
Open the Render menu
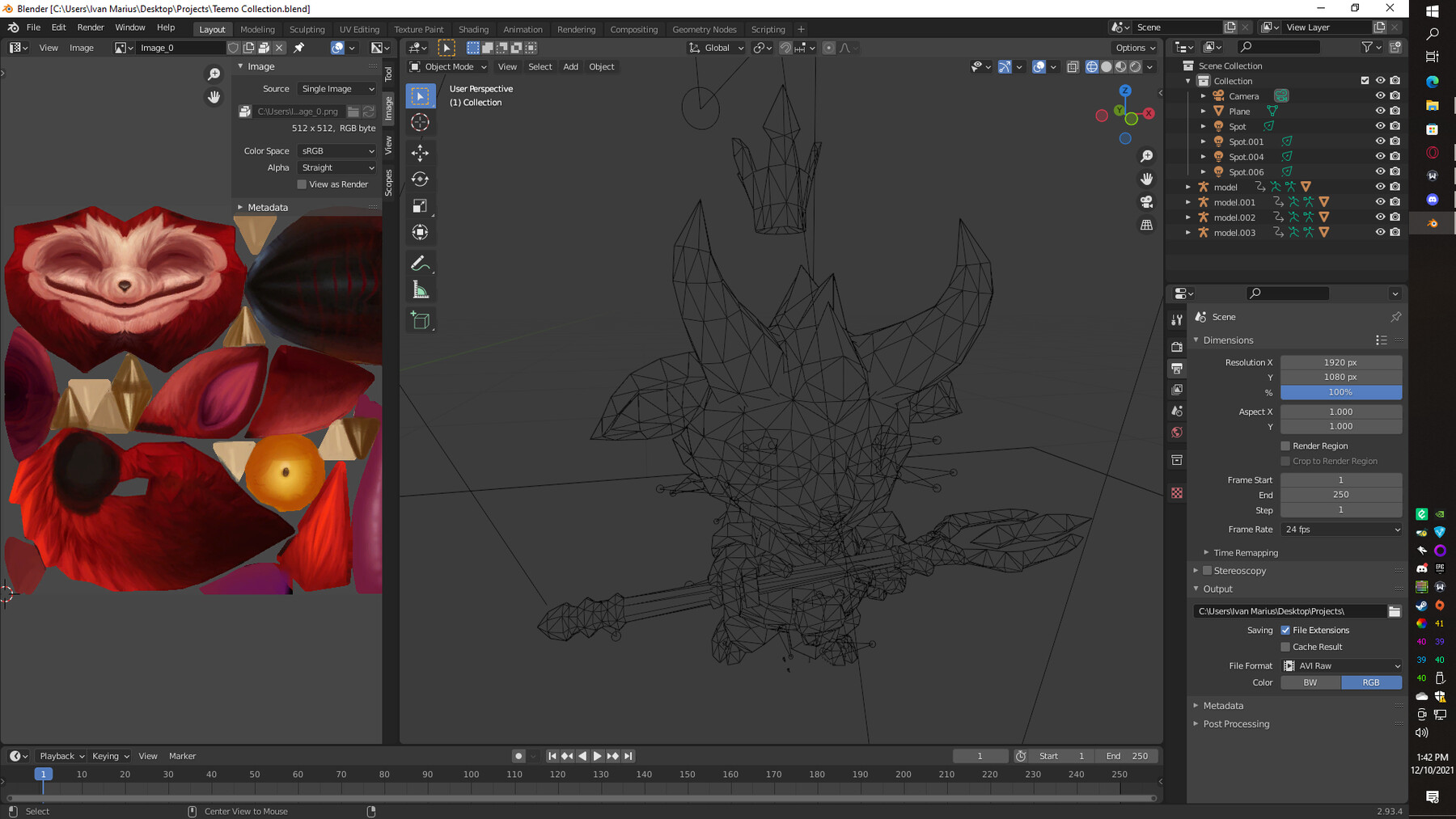click(x=91, y=27)
